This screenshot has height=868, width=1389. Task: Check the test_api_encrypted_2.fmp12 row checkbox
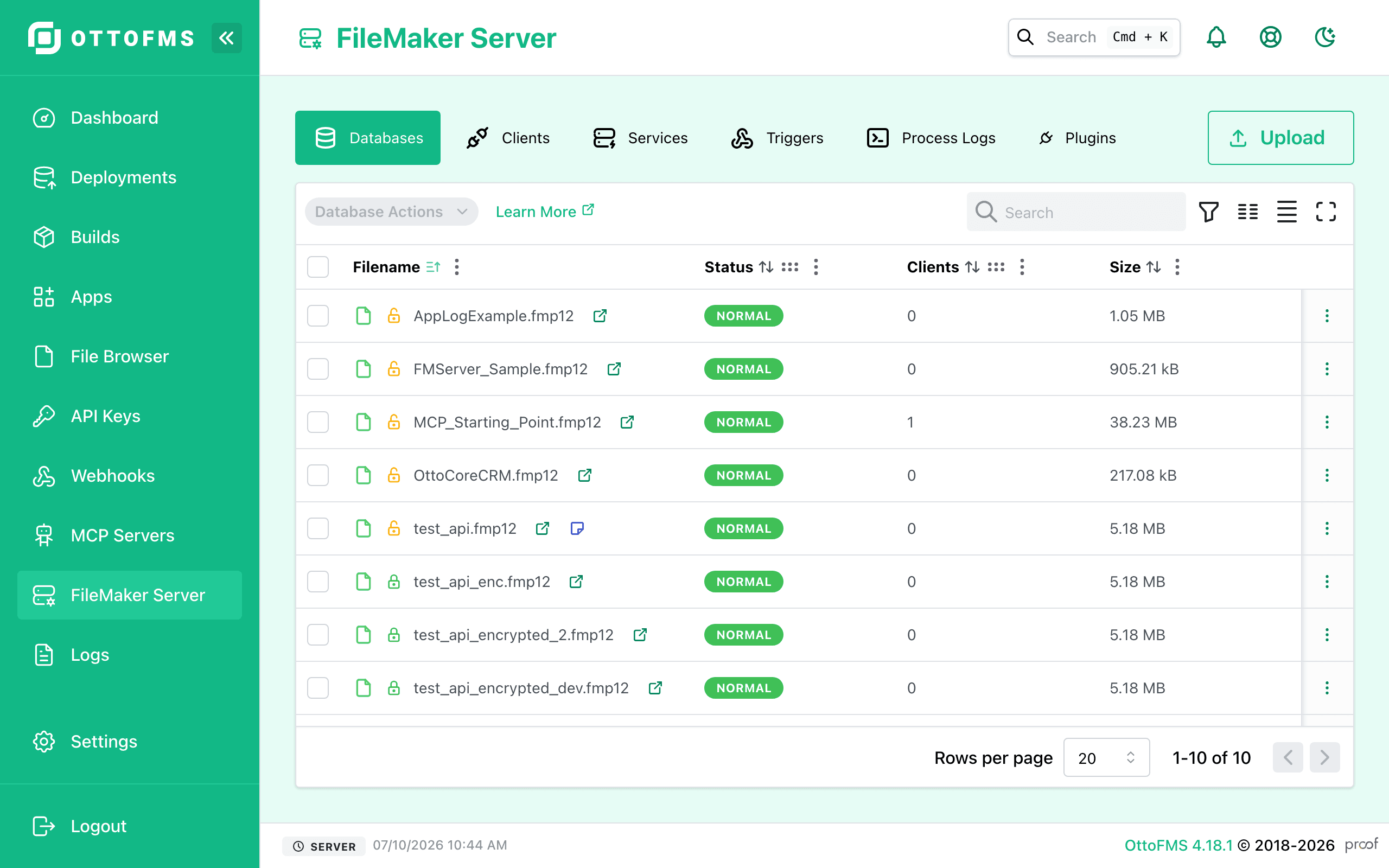click(318, 635)
